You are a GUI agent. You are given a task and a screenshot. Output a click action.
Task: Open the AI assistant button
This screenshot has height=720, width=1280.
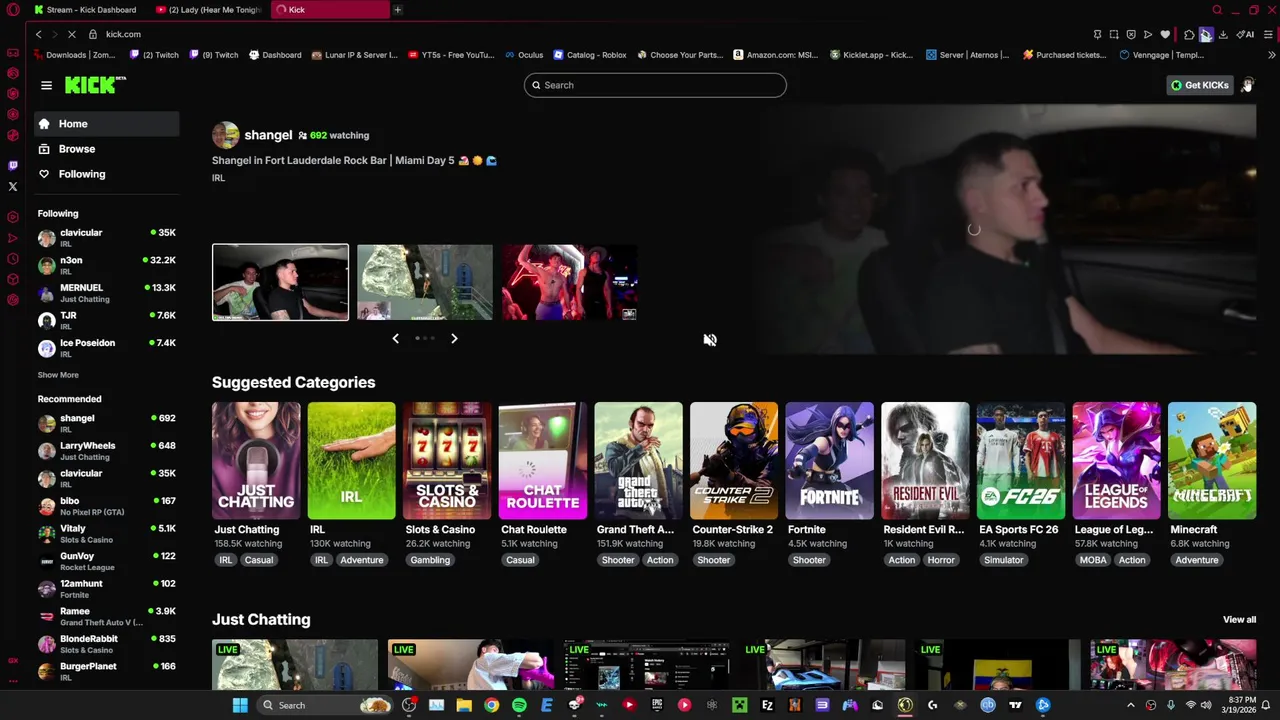(1245, 34)
